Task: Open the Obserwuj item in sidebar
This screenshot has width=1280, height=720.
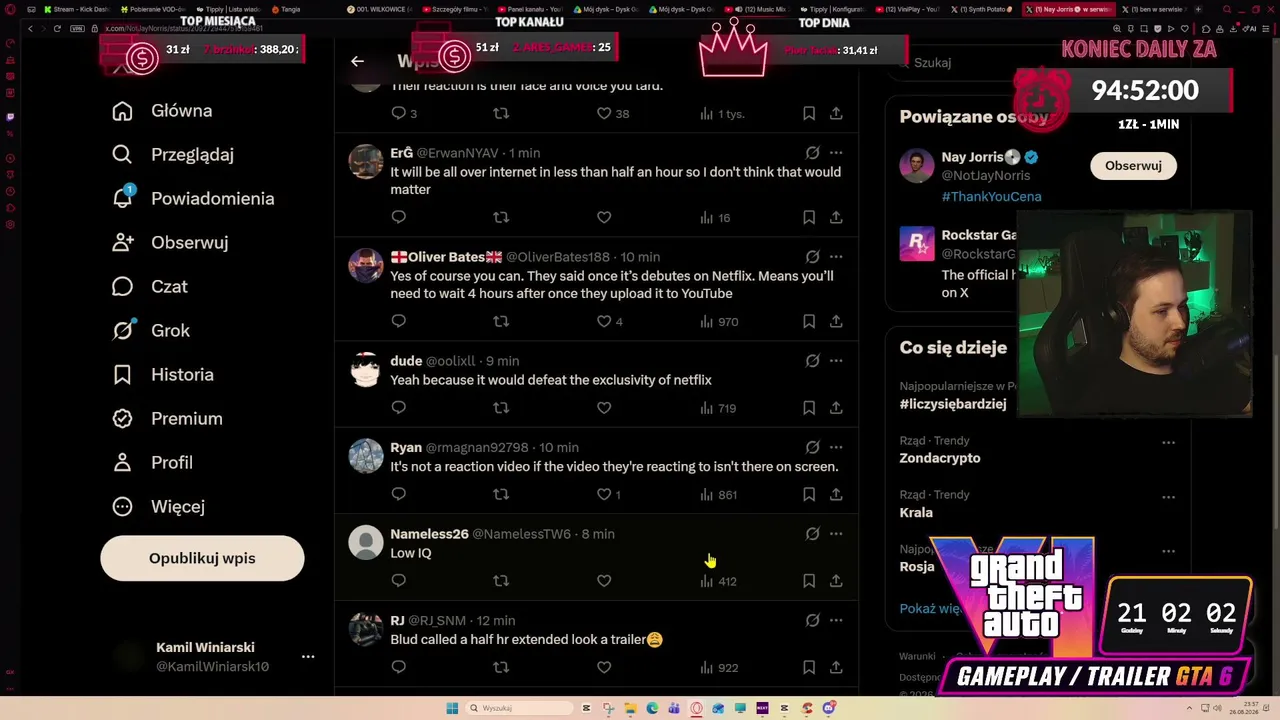Action: (170, 243)
